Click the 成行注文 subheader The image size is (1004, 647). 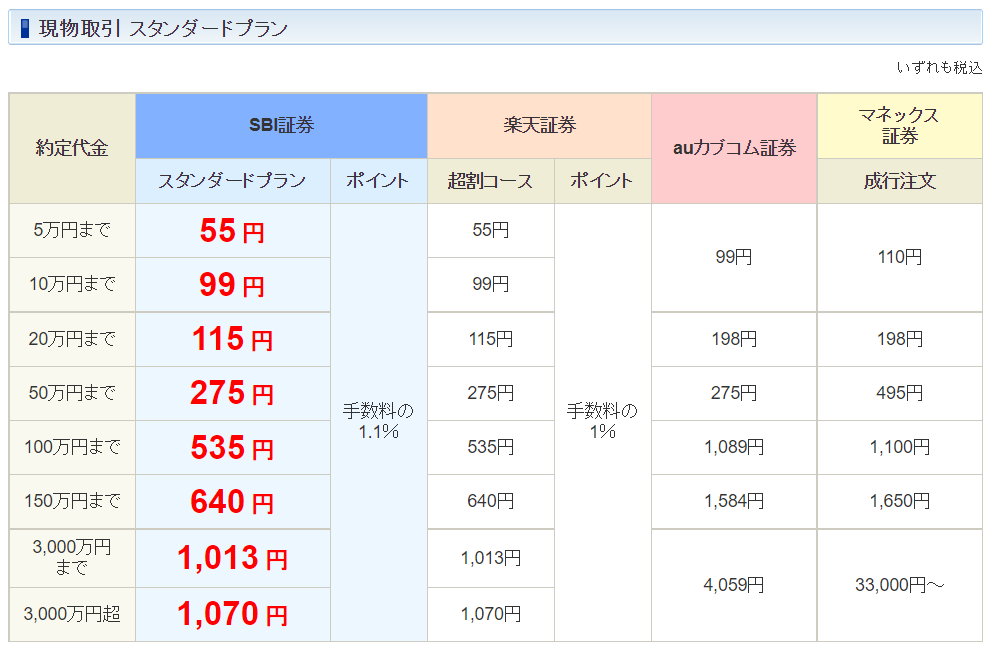[900, 181]
